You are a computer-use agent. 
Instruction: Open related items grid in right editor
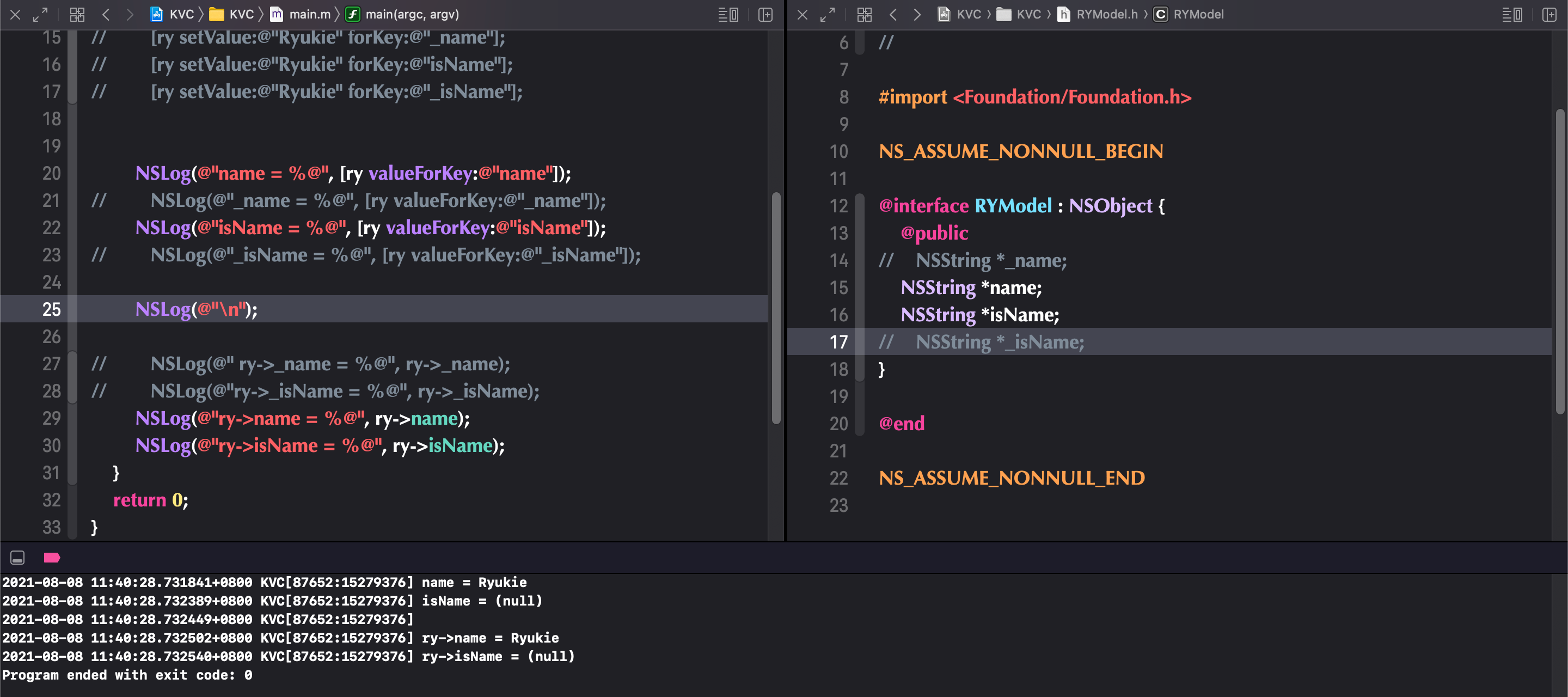click(x=865, y=15)
